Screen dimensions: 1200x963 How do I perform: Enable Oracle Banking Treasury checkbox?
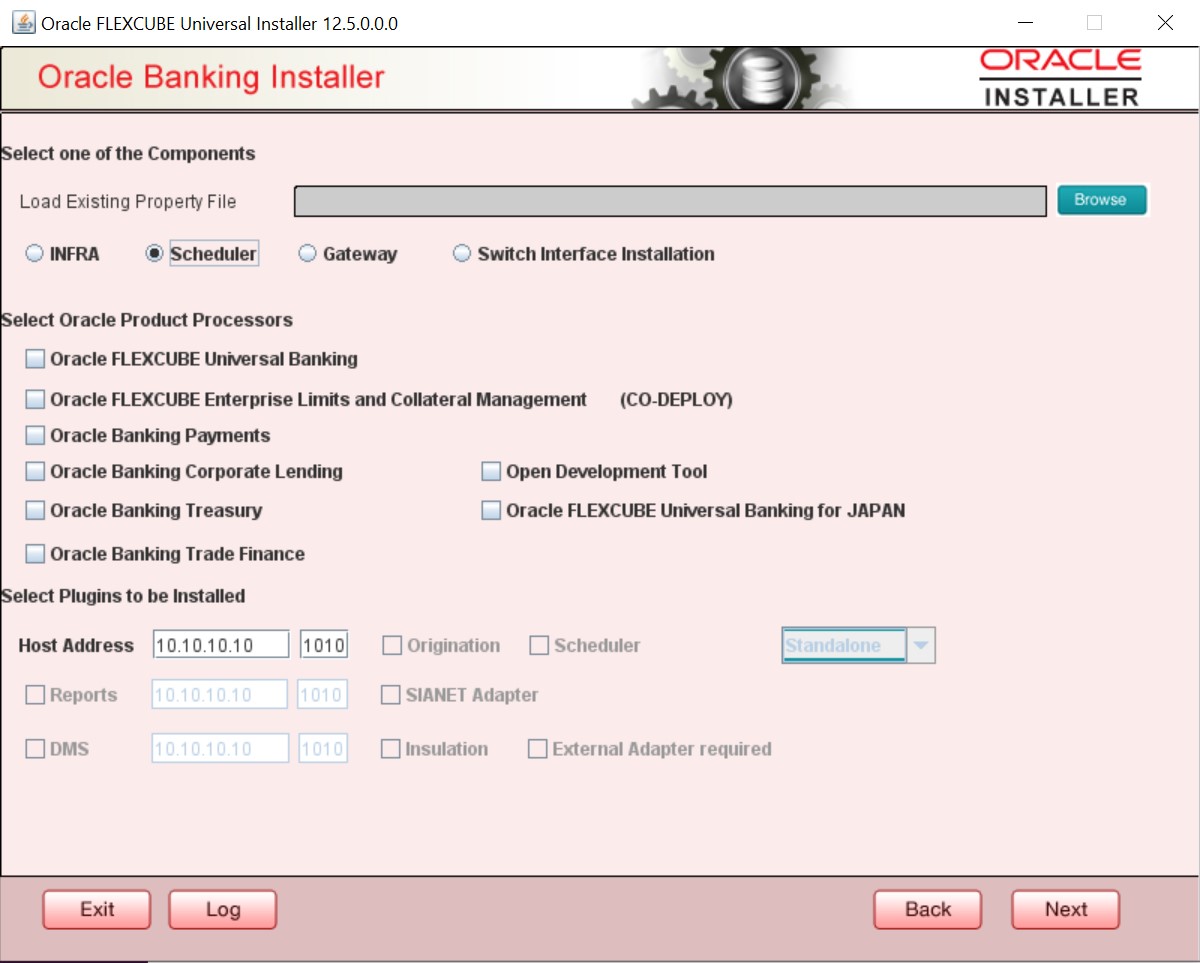pos(35,510)
